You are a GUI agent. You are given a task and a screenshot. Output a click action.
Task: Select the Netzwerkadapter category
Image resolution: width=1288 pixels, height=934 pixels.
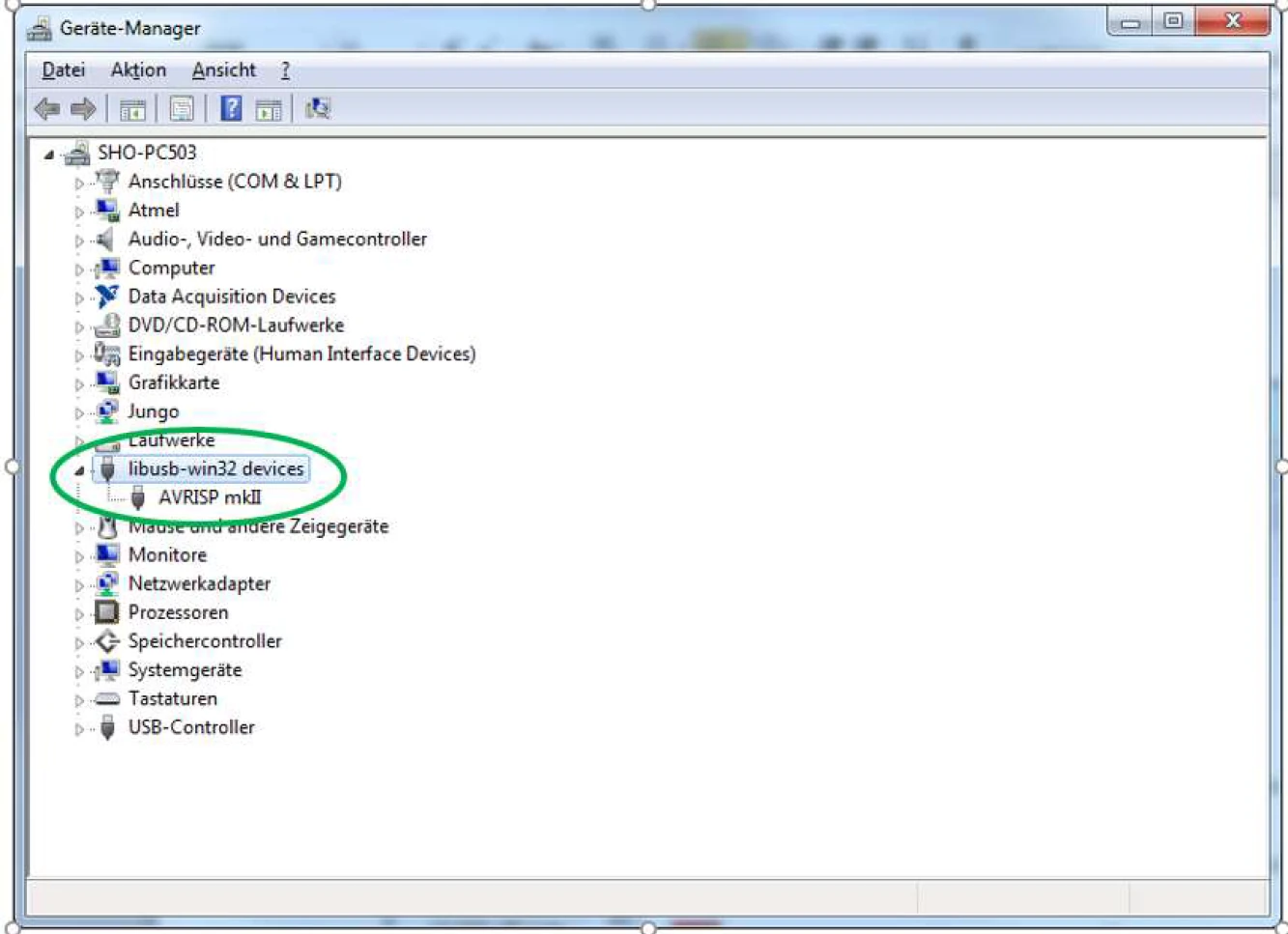(x=199, y=583)
